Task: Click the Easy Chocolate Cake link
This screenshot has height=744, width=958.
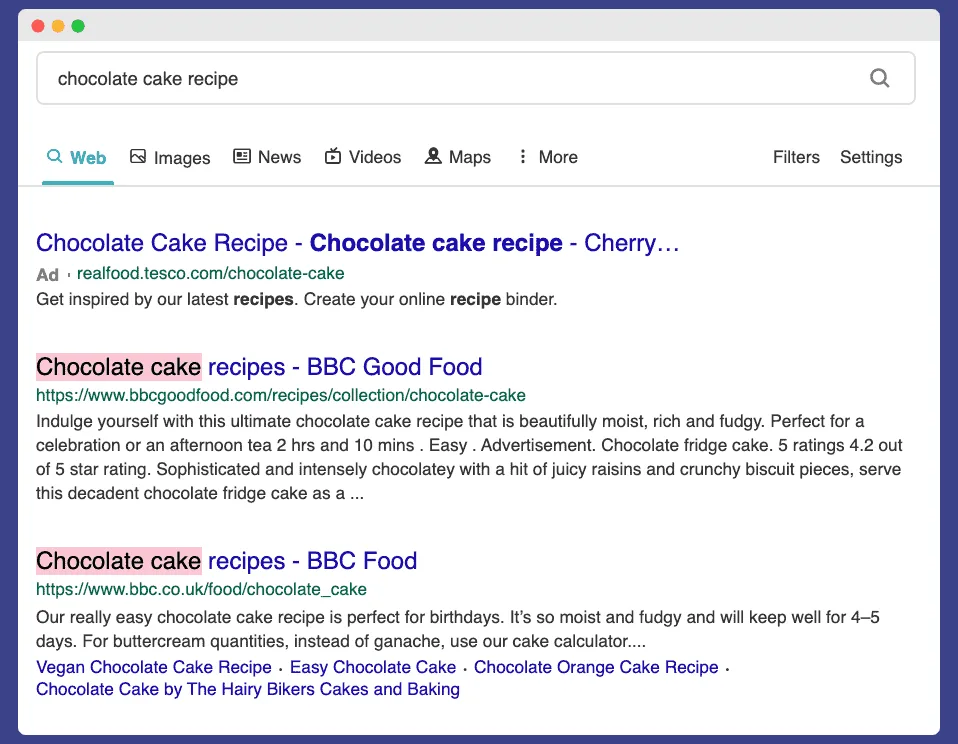Action: pos(372,667)
